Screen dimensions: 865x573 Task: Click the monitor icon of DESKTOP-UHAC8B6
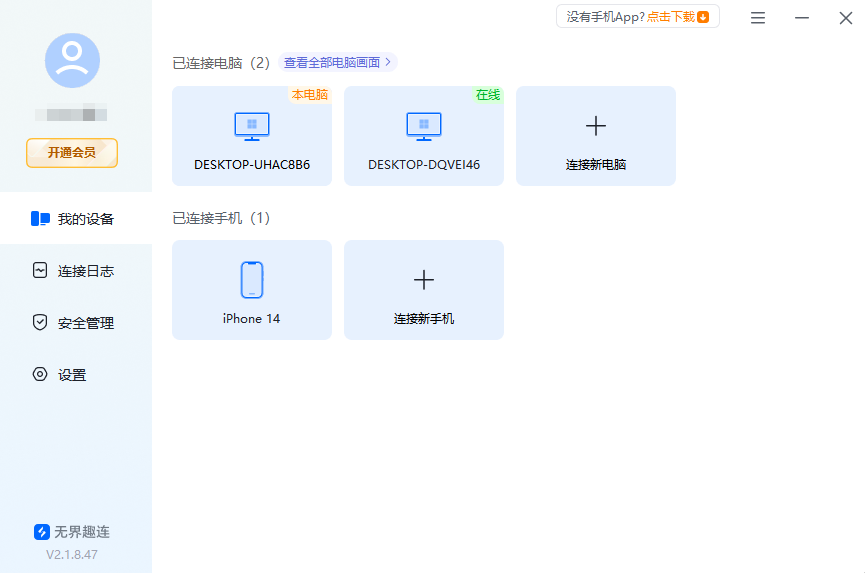[x=252, y=126]
